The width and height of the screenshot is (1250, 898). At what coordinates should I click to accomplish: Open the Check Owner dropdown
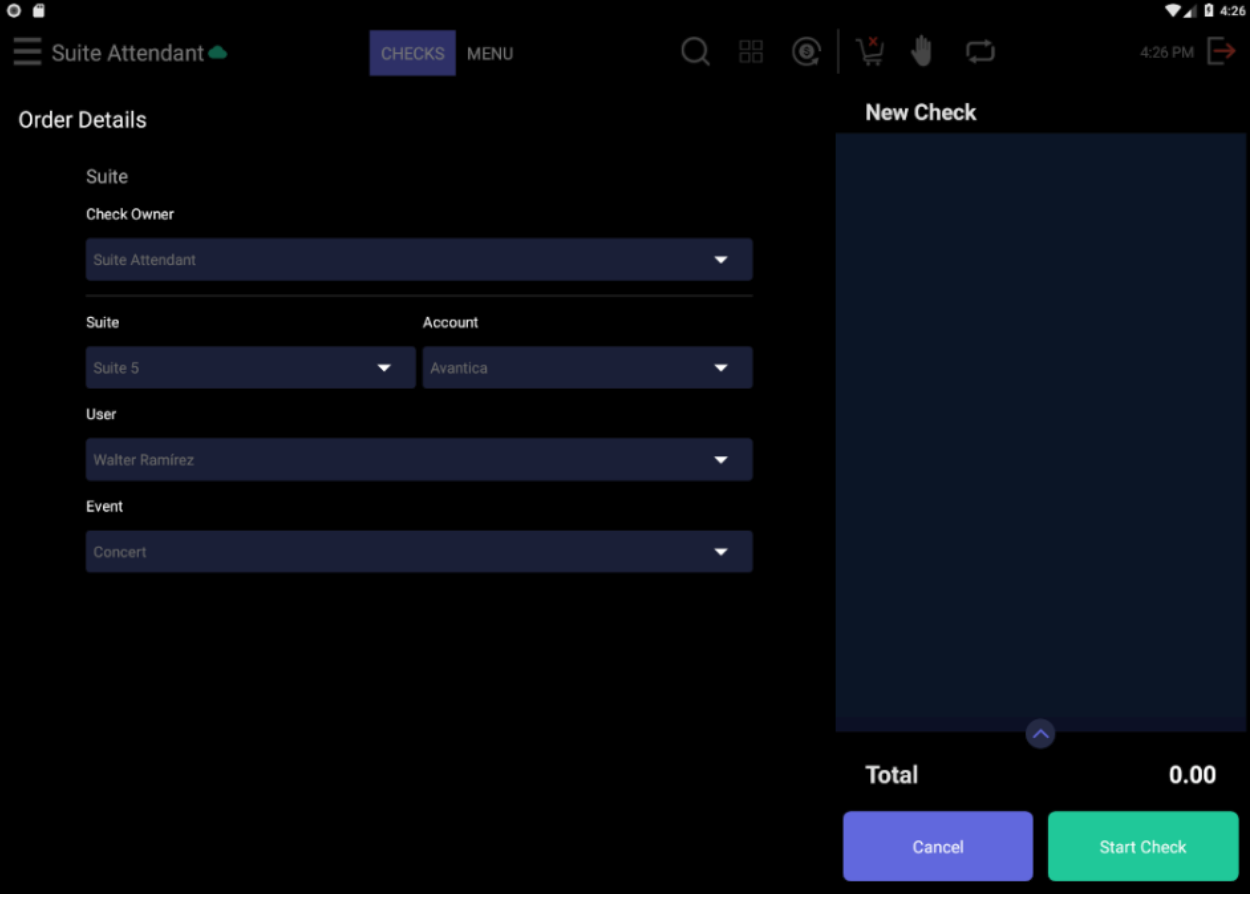pyautogui.click(x=418, y=259)
